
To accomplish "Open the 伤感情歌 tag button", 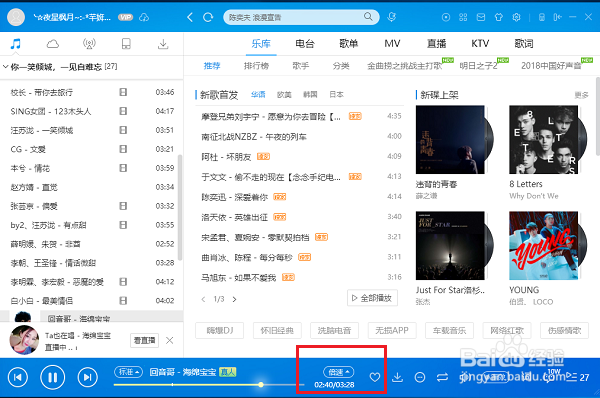I will pyautogui.click(x=564, y=330).
